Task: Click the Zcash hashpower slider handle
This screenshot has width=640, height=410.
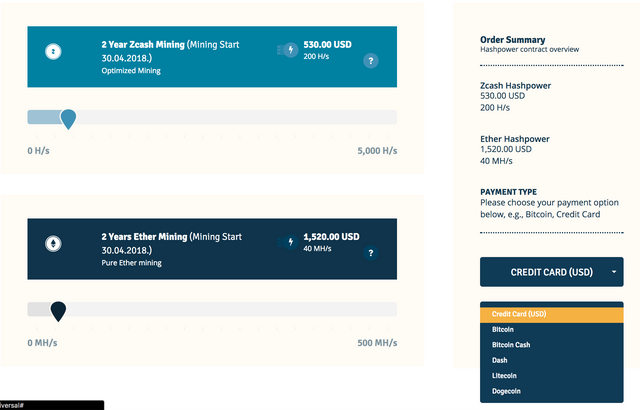Action: [x=68, y=119]
